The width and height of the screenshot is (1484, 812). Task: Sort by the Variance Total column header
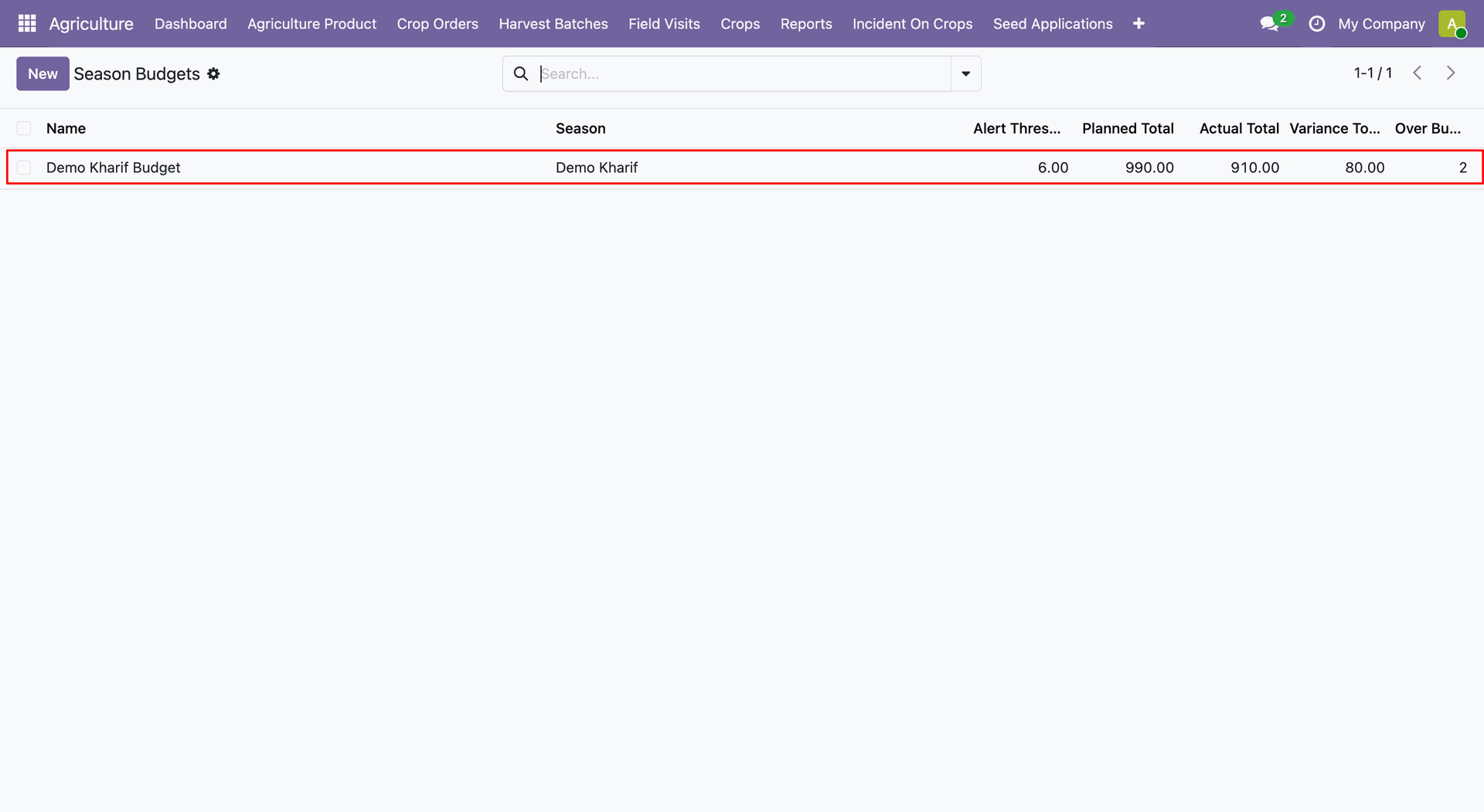[x=1335, y=128]
